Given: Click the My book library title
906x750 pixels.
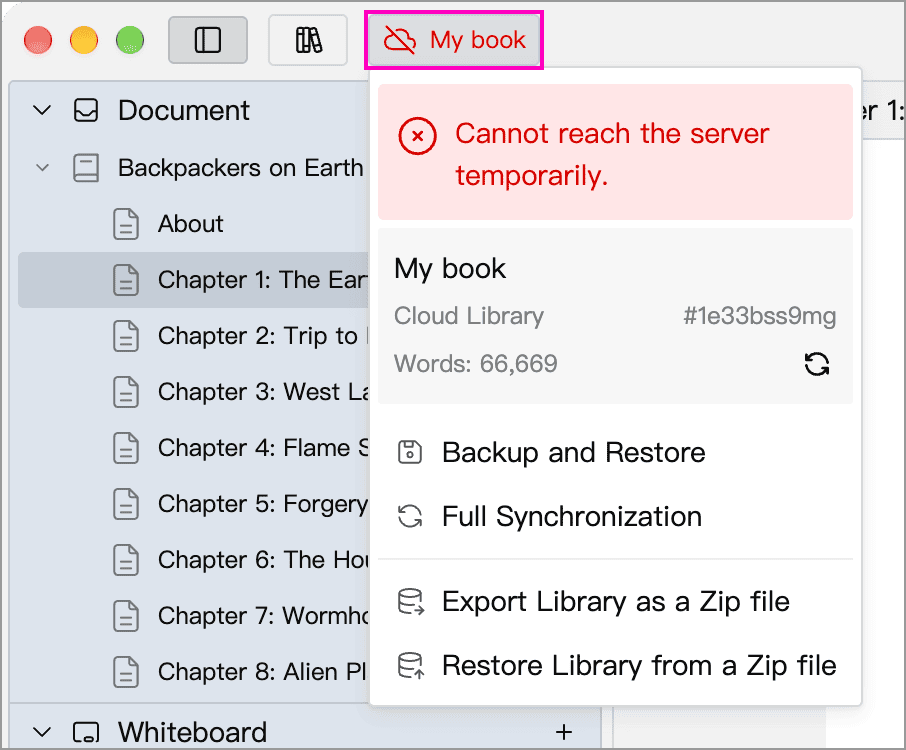Looking at the screenshot, I should click(450, 269).
